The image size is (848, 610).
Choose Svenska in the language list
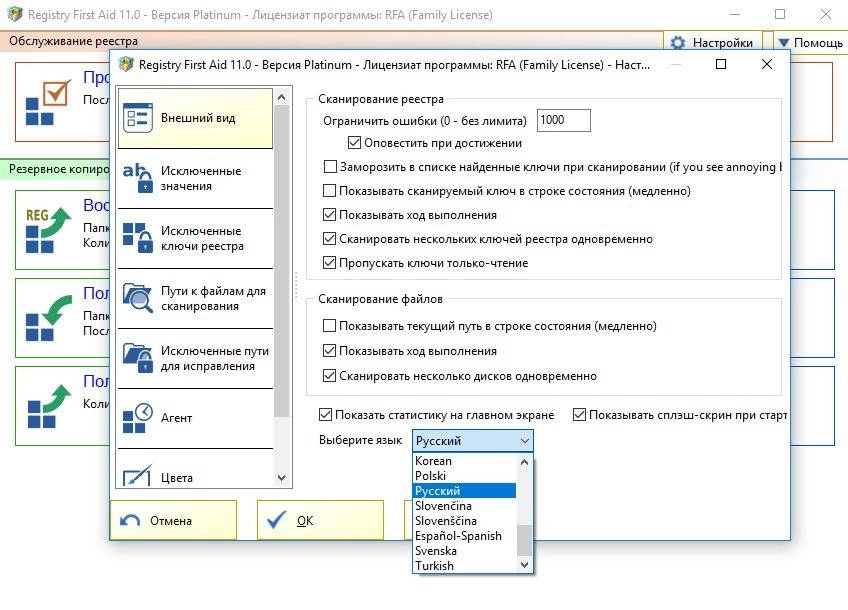(465, 551)
